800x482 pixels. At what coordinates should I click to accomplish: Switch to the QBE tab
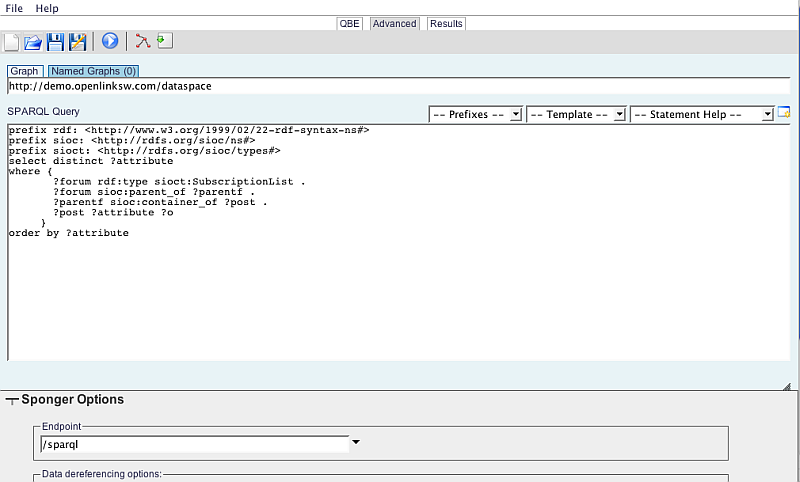point(349,23)
